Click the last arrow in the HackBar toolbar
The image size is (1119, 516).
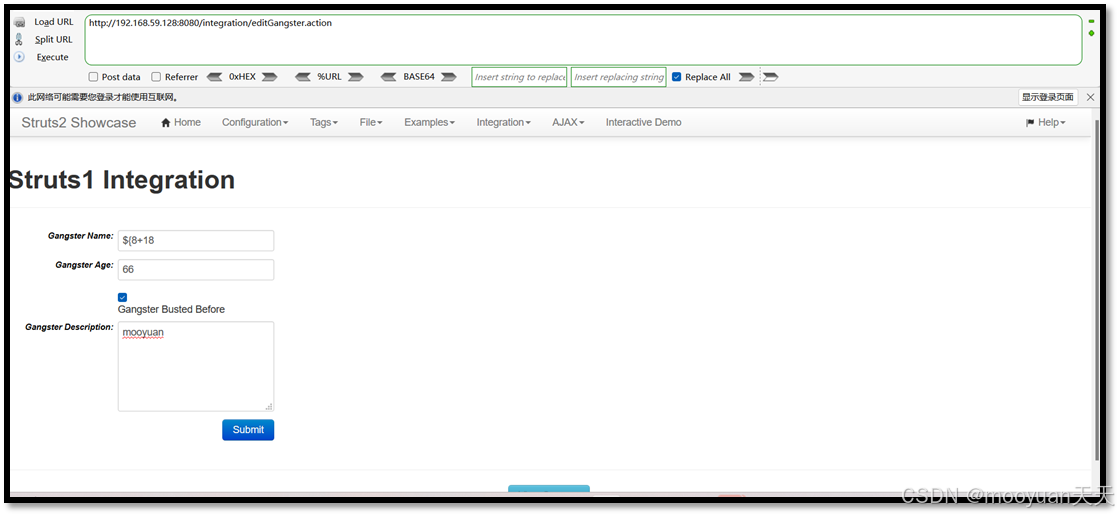tap(771, 77)
